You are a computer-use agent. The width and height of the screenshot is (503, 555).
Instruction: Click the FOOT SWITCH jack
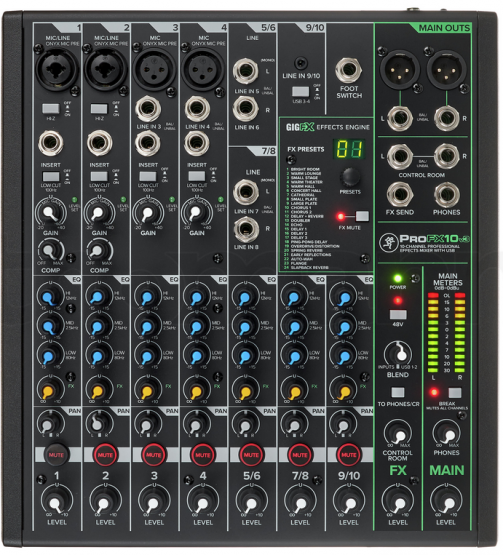pos(349,70)
